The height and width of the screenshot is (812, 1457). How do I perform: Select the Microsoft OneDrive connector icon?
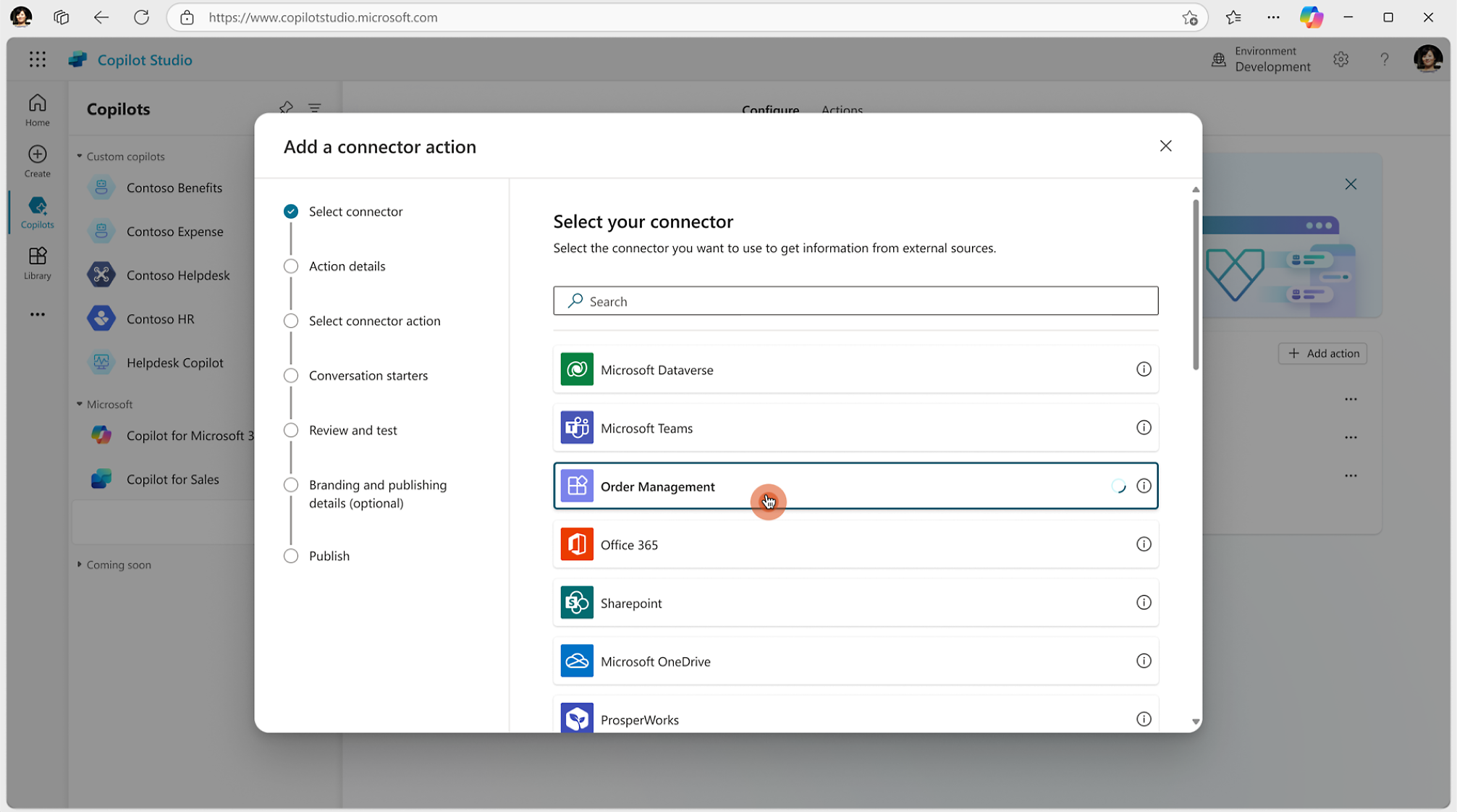[577, 660]
